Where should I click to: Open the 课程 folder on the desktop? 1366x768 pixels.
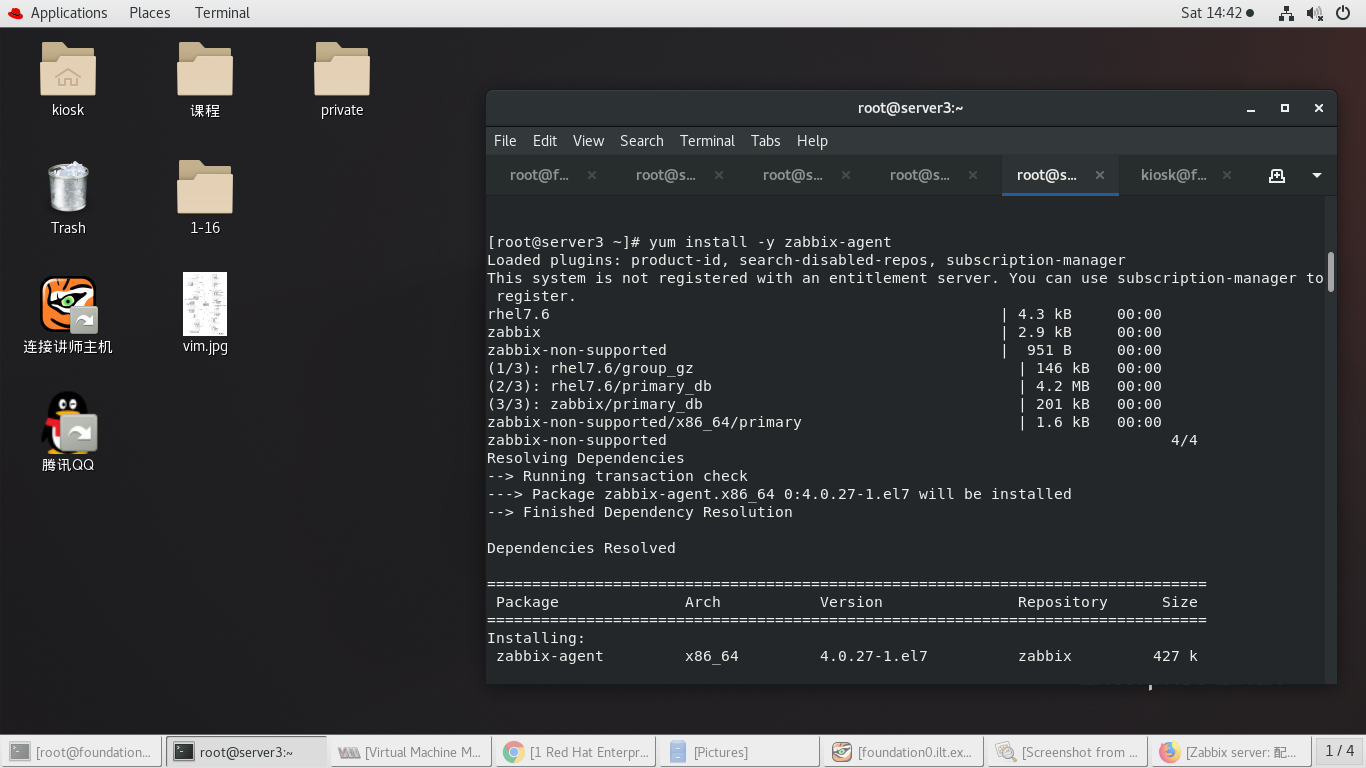click(204, 68)
